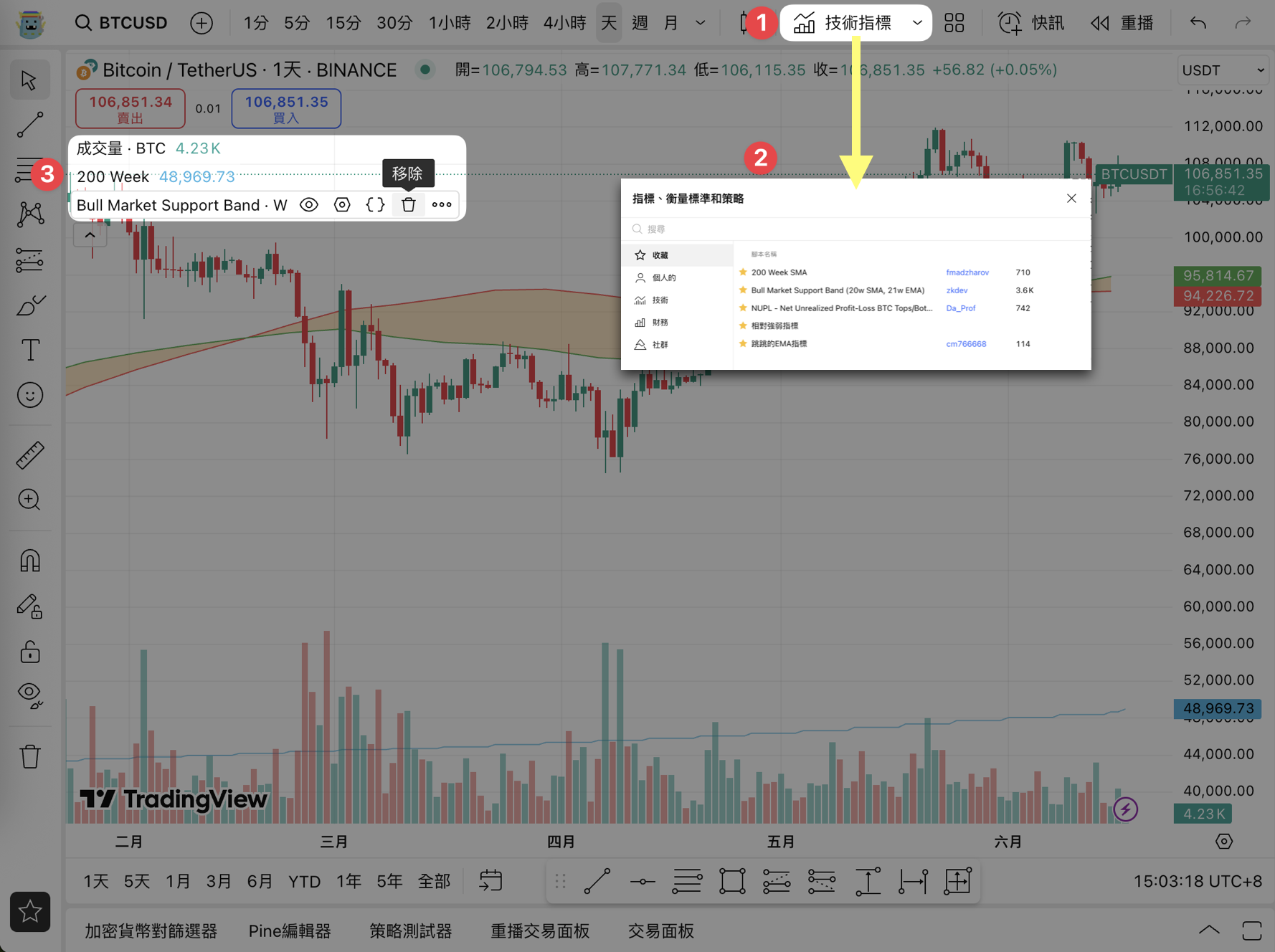1275x952 pixels.
Task: View Bull Market Support Band source code
Action: pyautogui.click(x=375, y=205)
